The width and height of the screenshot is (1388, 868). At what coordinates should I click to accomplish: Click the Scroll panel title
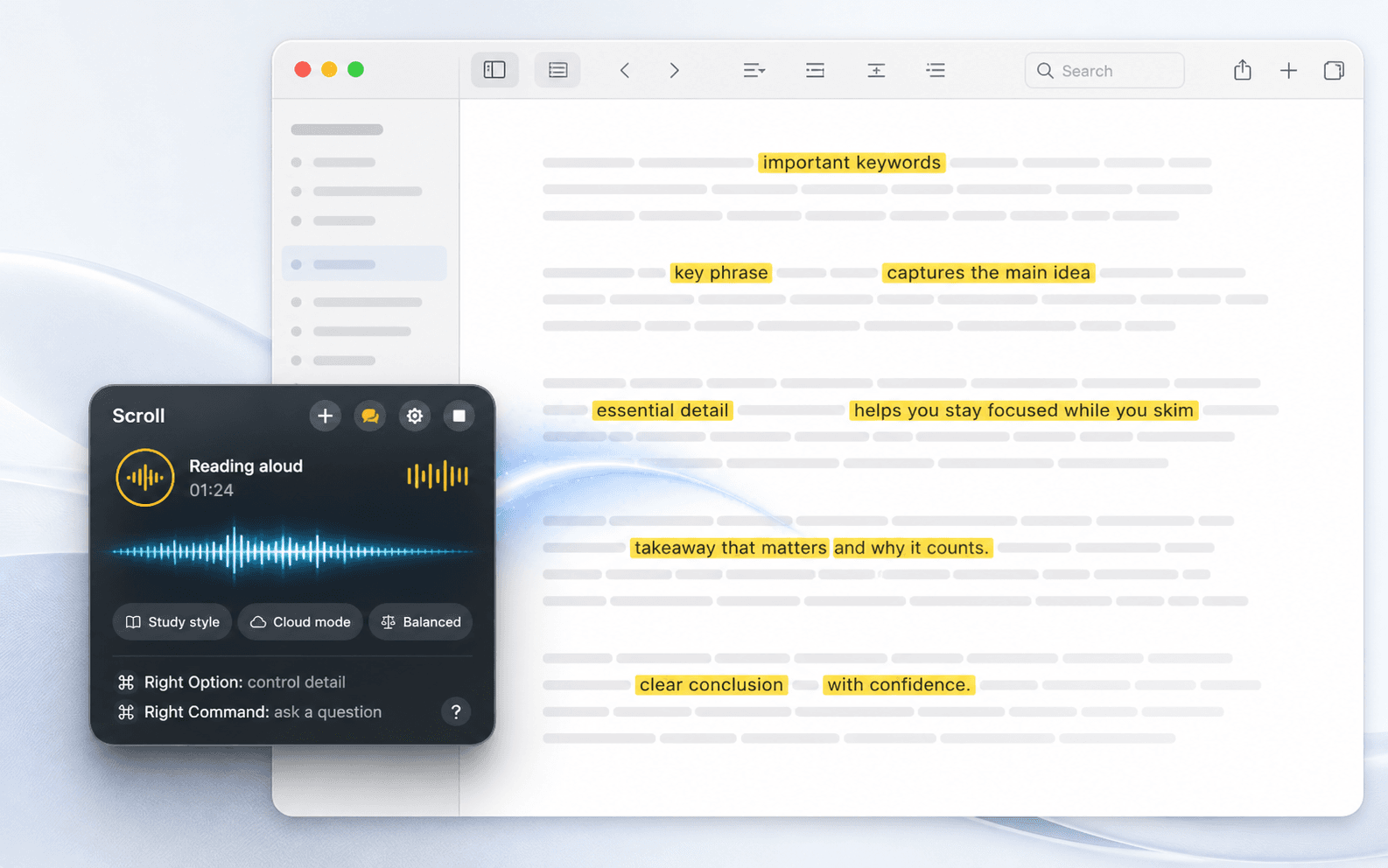pyautogui.click(x=138, y=416)
